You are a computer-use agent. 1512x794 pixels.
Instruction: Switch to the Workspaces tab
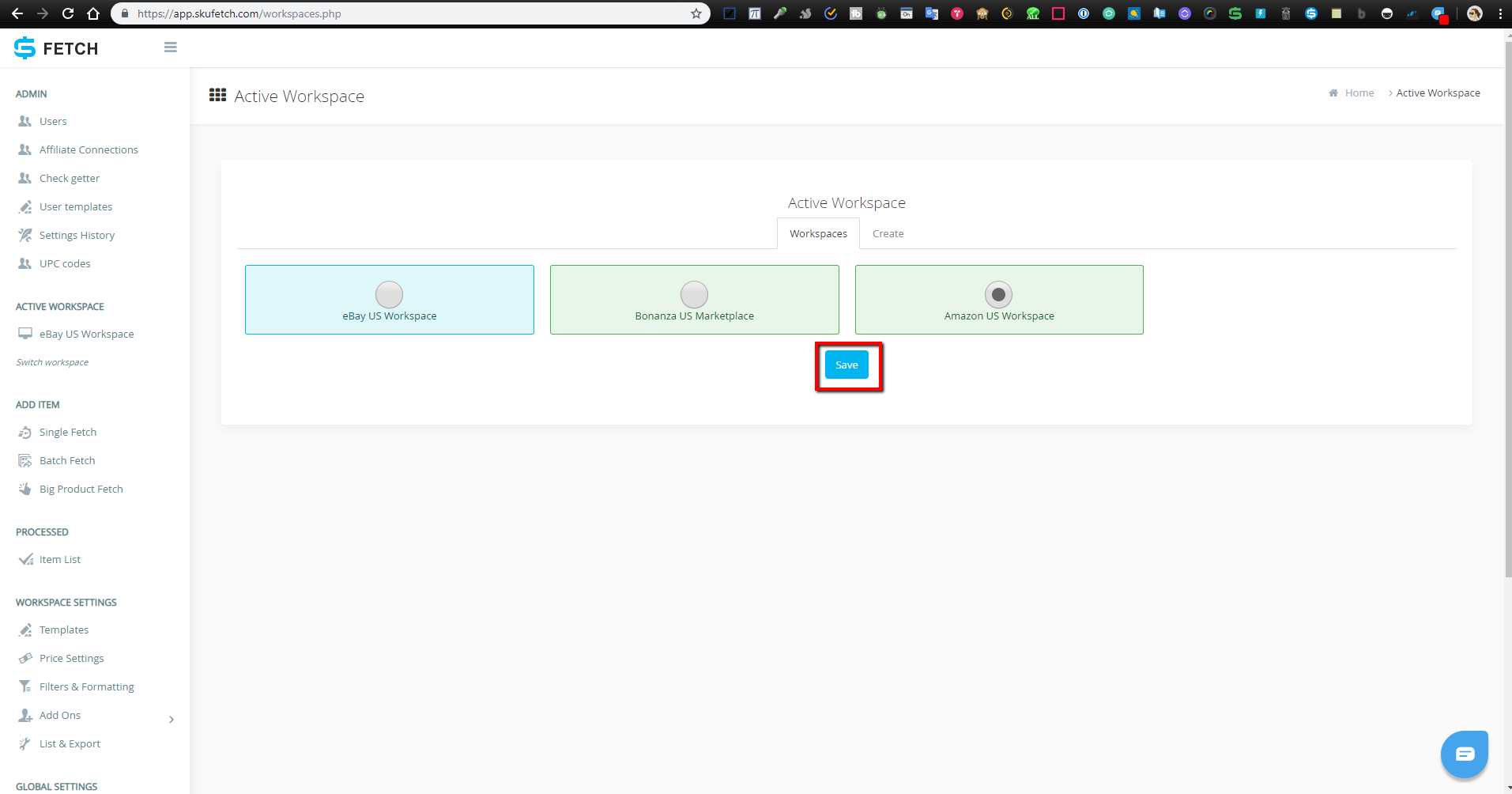[x=818, y=233]
